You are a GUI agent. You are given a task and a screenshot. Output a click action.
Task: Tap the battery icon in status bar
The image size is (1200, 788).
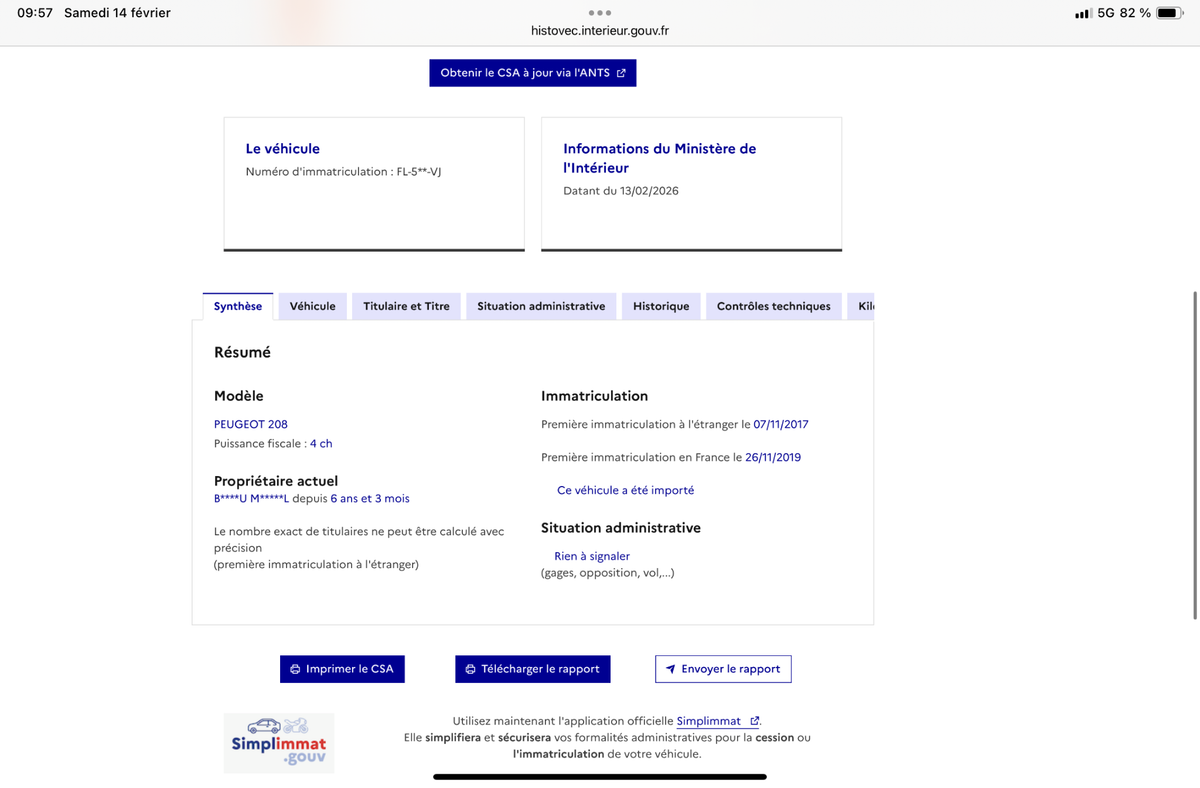tap(1169, 13)
